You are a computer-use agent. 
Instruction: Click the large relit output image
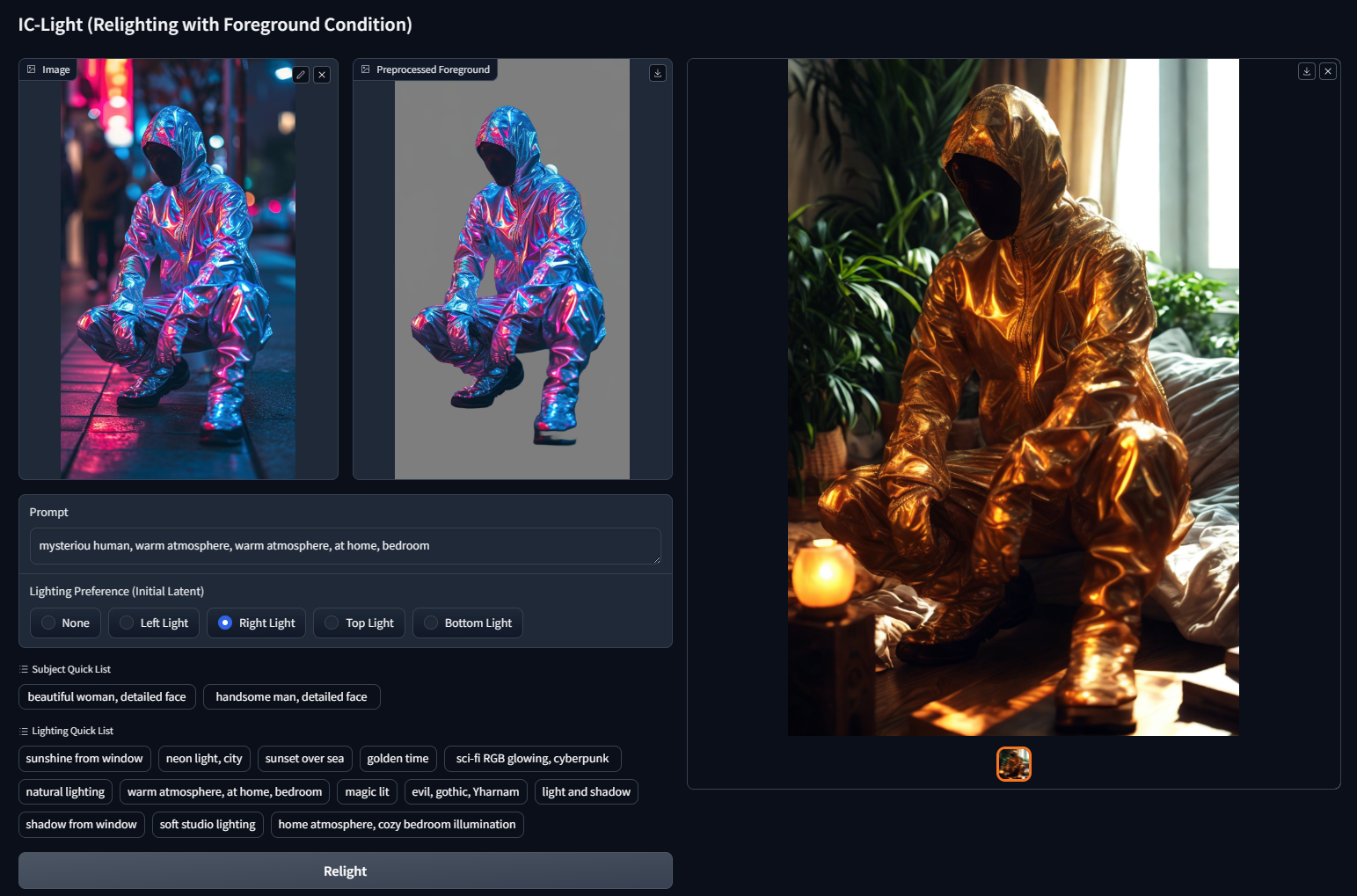coord(1013,397)
